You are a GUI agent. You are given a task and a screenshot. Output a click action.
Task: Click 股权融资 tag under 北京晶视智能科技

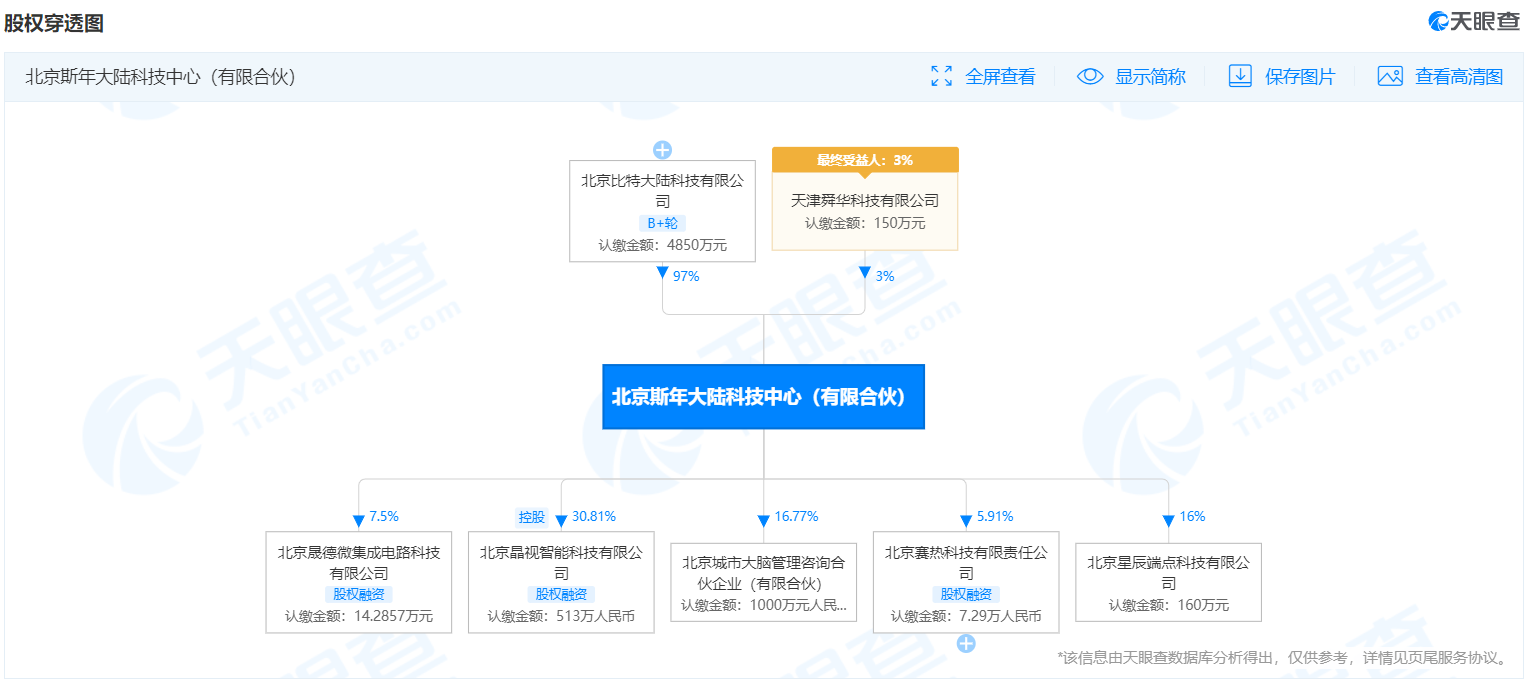pos(561,594)
